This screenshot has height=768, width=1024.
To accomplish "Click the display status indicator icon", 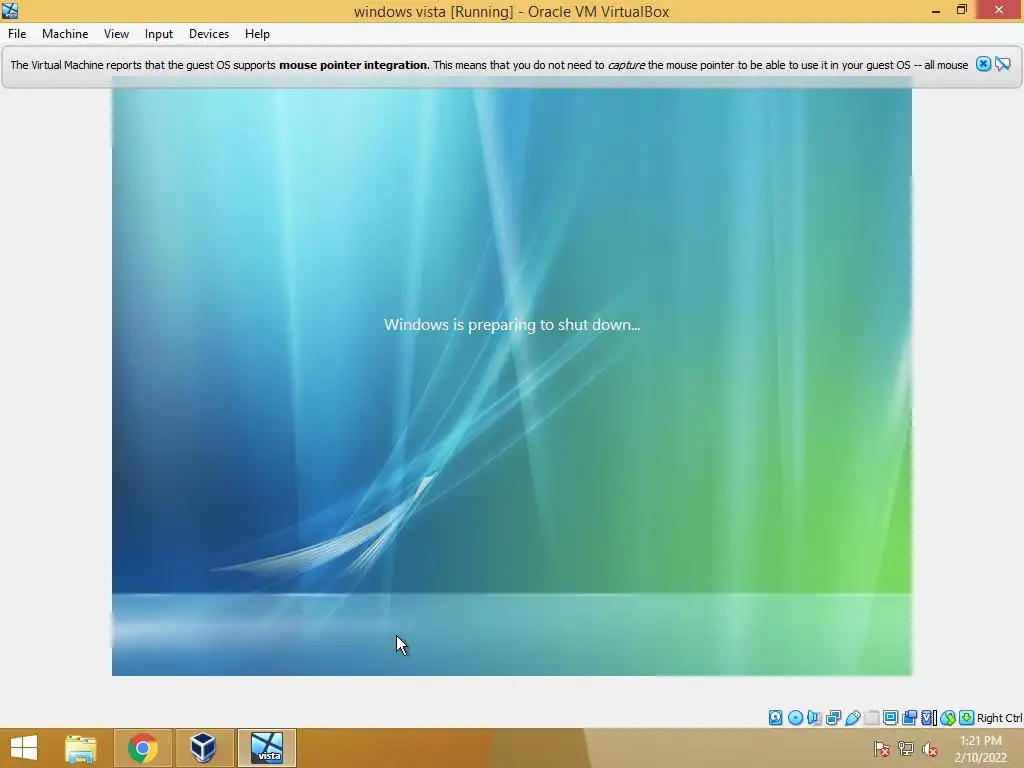I will [890, 718].
